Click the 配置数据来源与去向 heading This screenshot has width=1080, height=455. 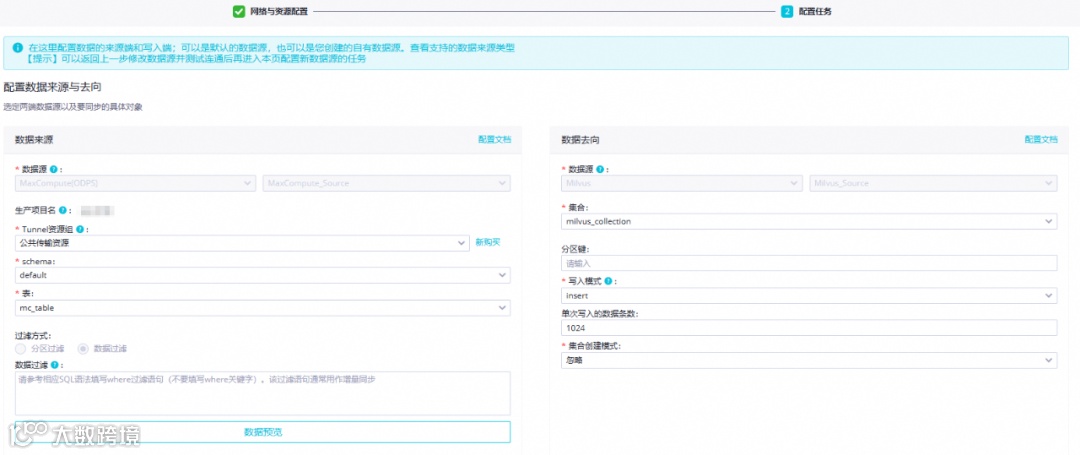53,87
